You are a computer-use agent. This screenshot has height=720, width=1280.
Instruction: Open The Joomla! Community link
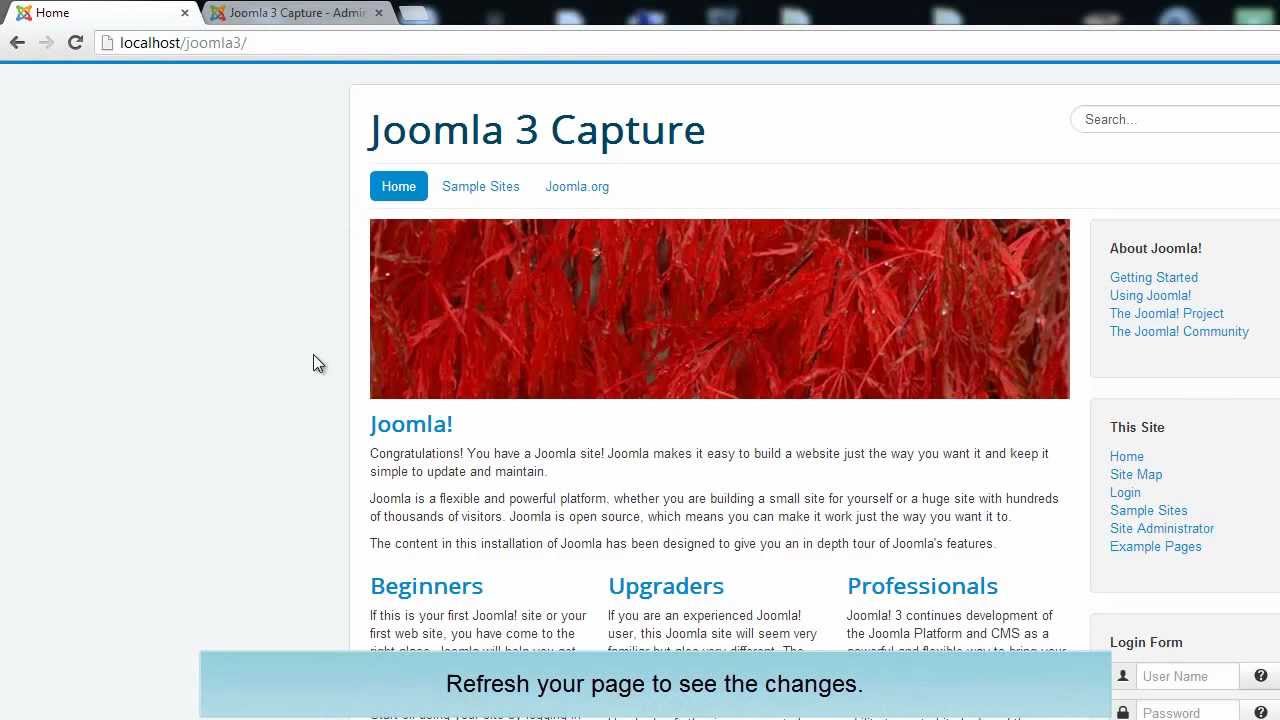[x=1179, y=331]
